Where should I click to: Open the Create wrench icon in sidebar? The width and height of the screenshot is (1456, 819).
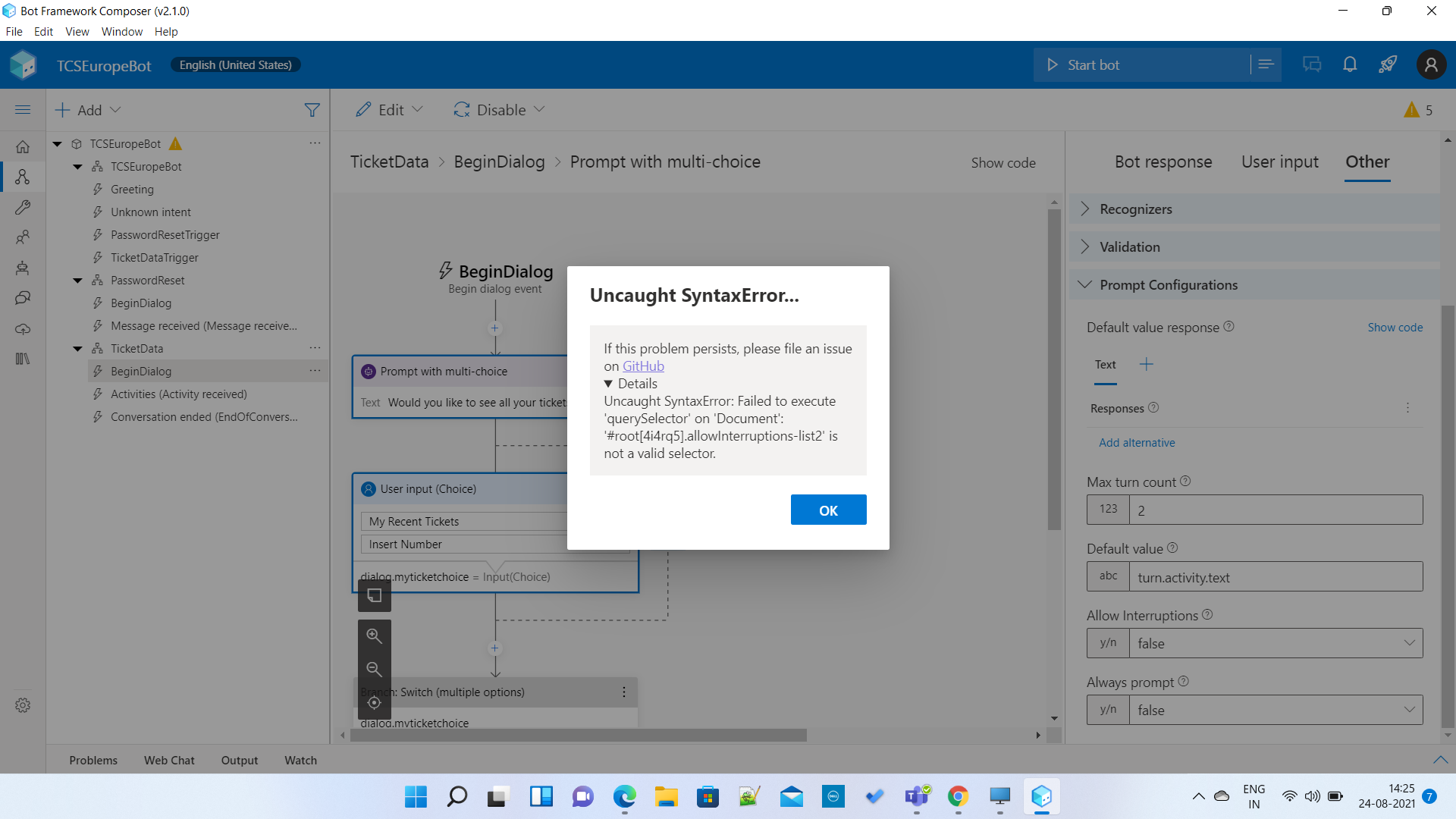tap(23, 207)
